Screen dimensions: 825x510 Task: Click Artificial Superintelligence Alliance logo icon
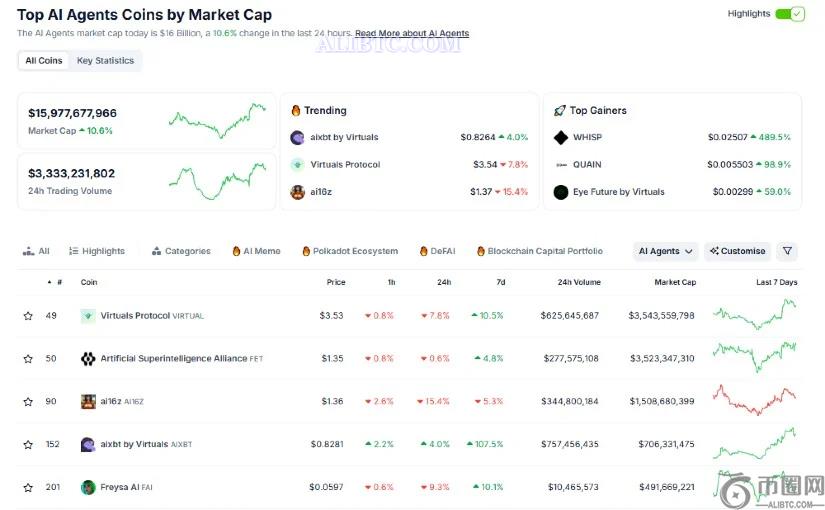(x=88, y=358)
